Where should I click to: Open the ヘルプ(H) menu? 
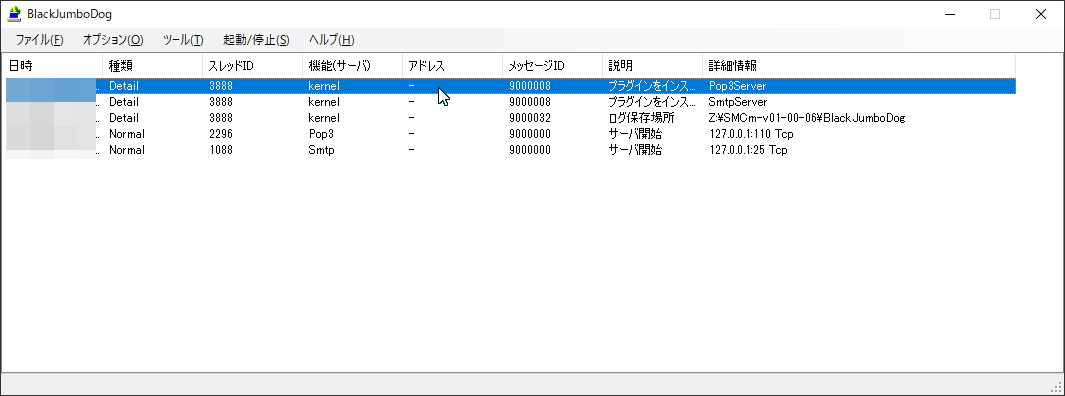click(331, 40)
